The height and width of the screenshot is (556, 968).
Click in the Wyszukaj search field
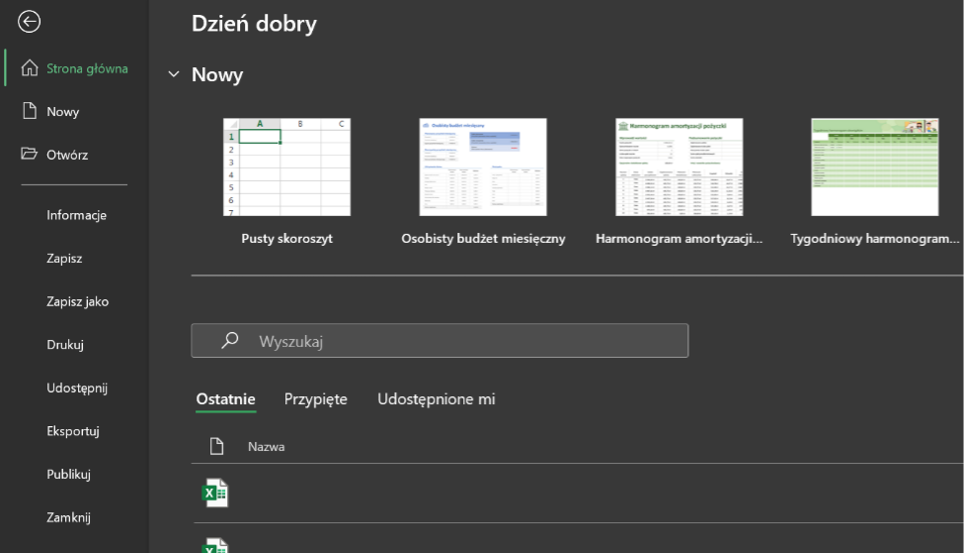[460, 341]
